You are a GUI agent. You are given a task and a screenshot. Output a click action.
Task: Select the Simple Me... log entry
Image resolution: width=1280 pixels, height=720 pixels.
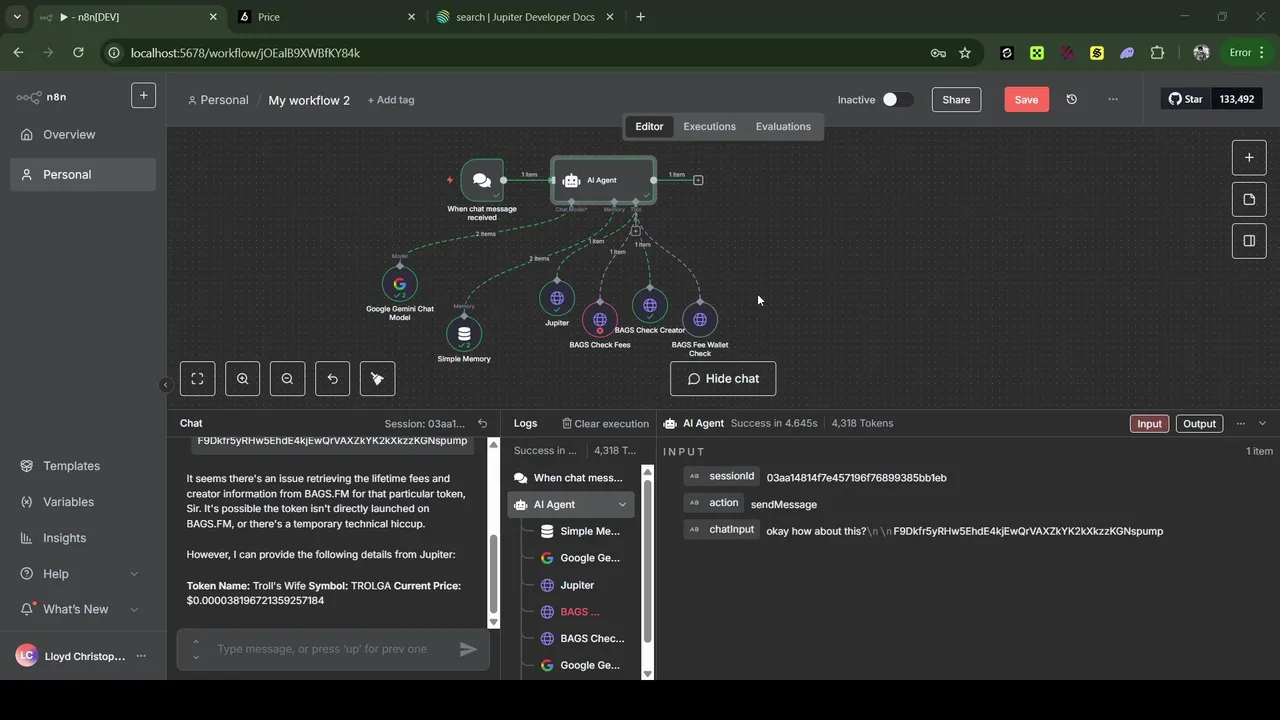pos(580,532)
